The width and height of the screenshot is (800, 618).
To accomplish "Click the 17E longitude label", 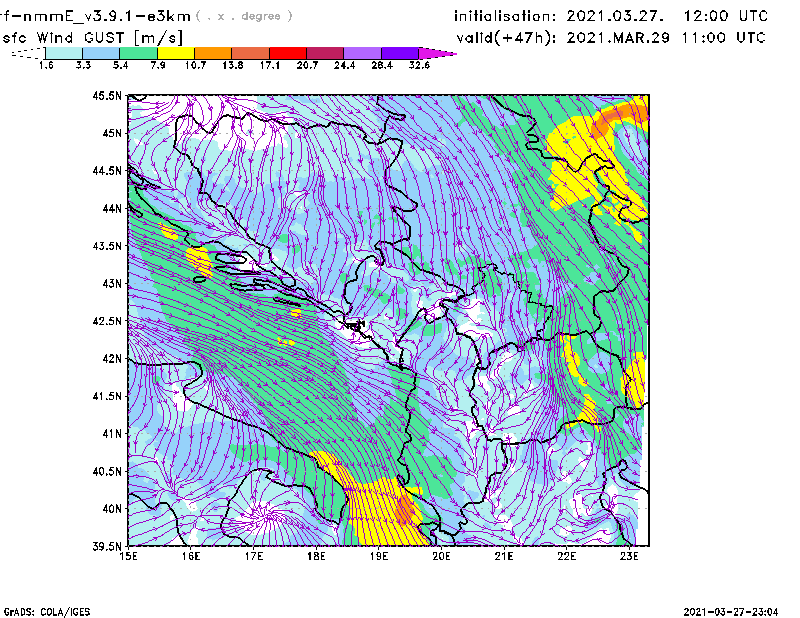I will (254, 556).
